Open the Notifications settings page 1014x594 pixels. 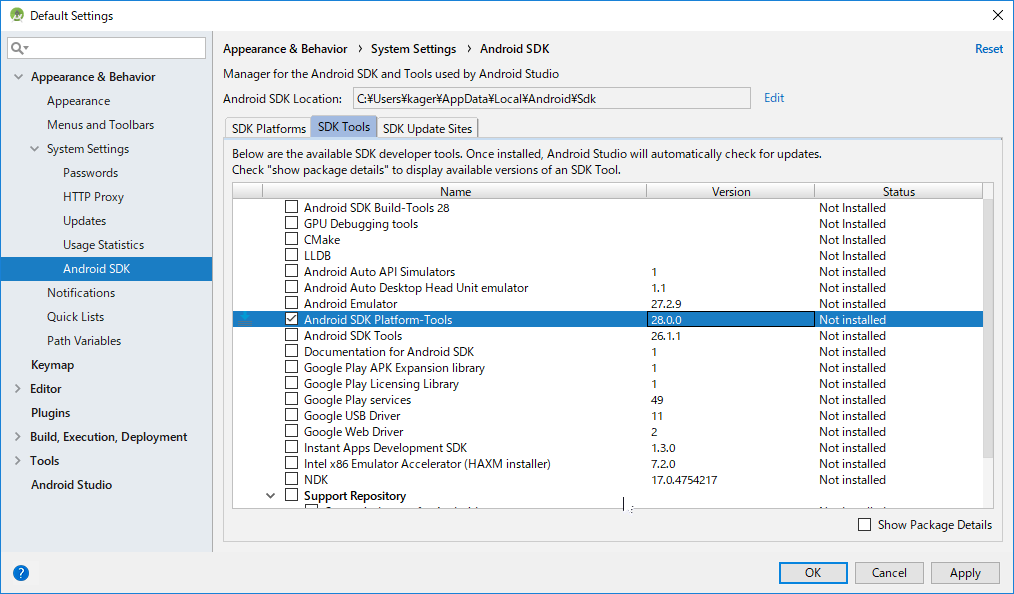tap(81, 293)
